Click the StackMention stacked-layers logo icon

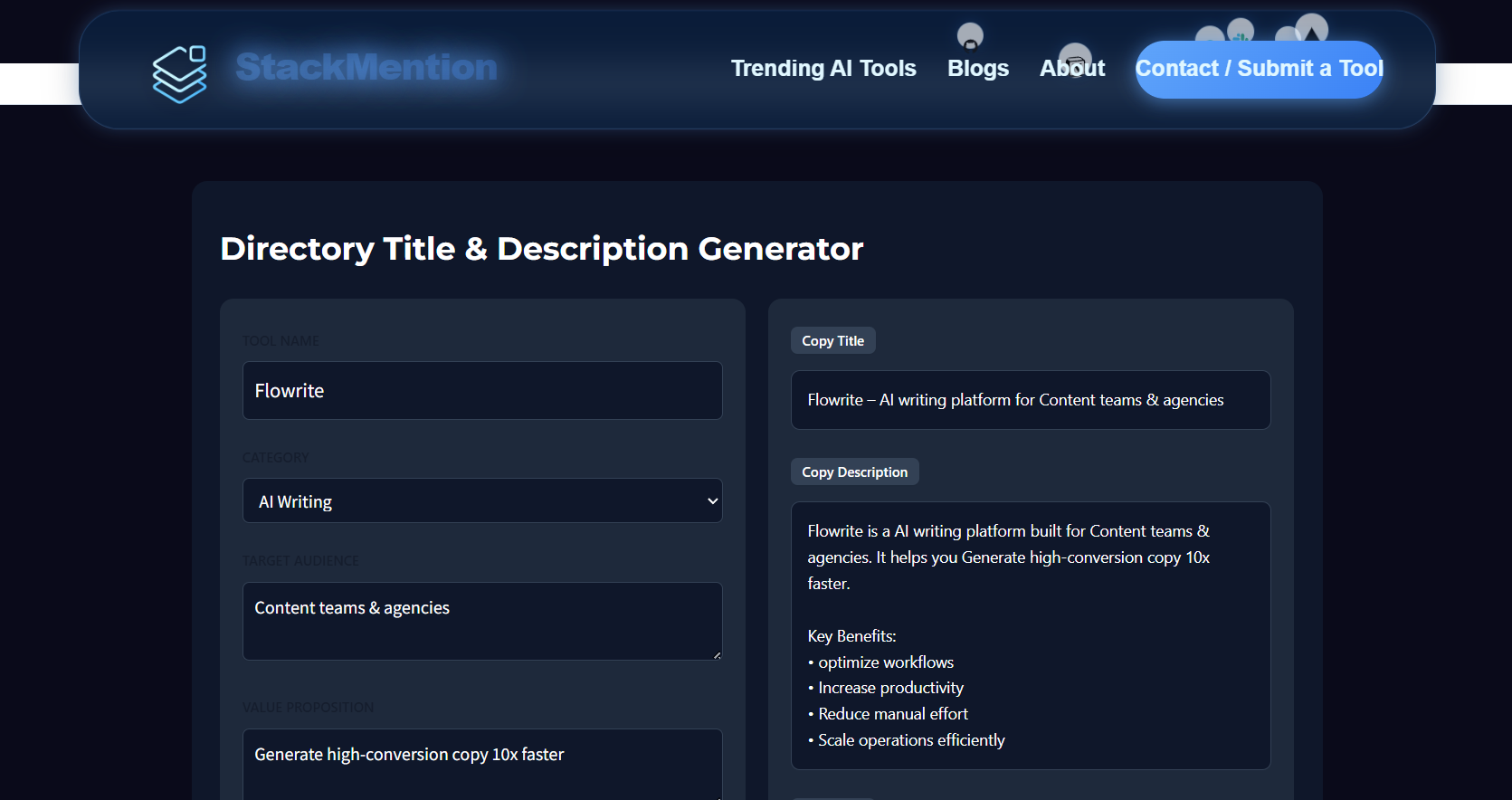click(179, 73)
